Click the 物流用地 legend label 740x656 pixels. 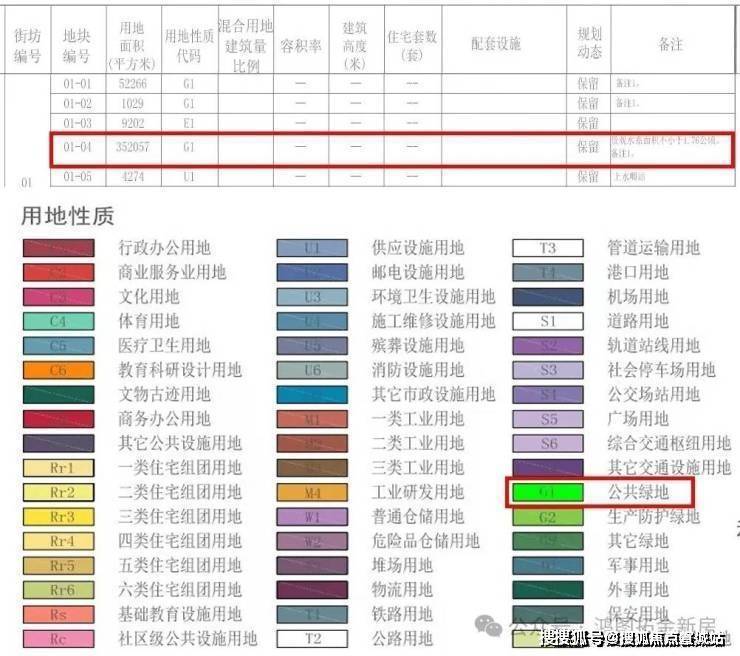pos(403,590)
